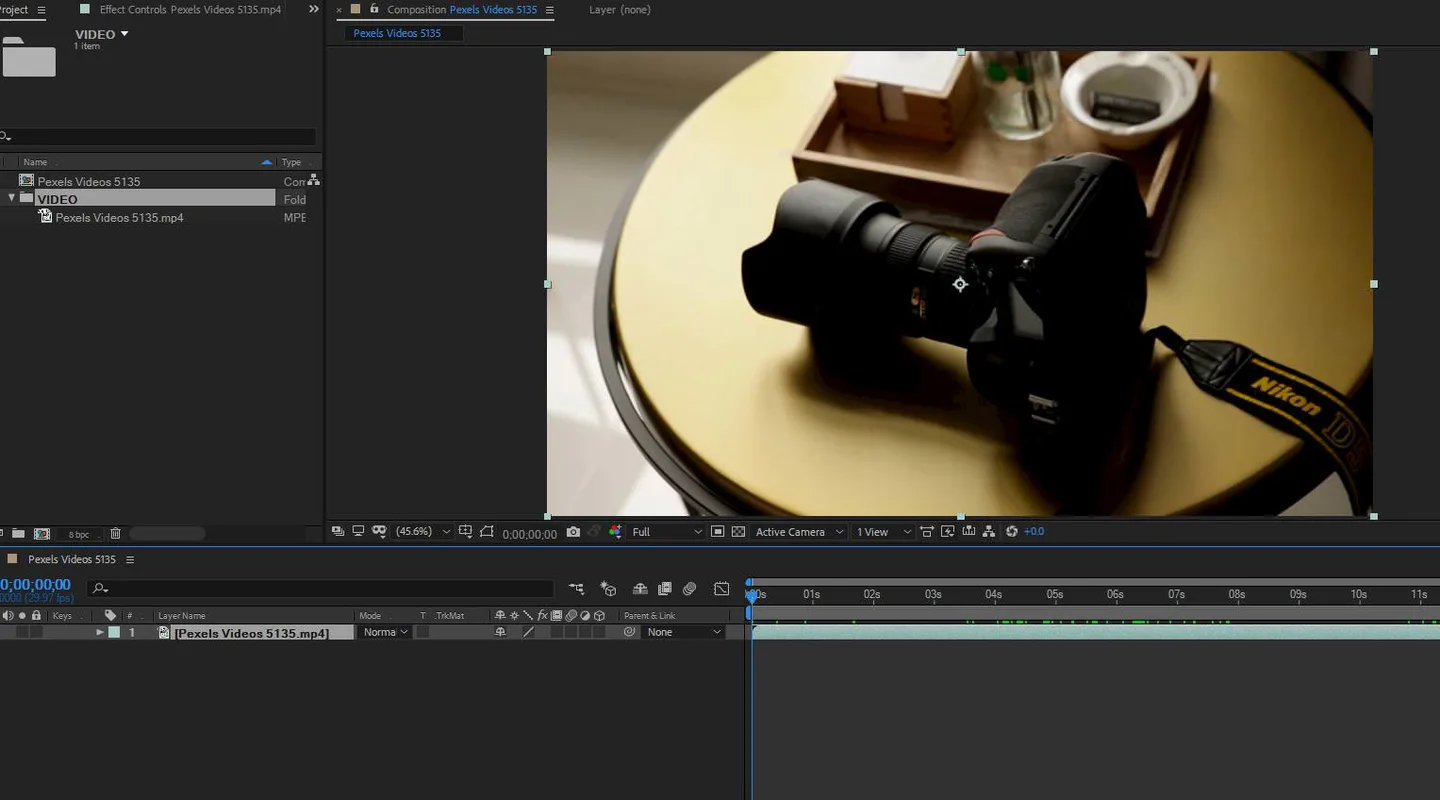The image size is (1440, 800).
Task: Click the Always Preview This View icon
Action: pos(338,532)
